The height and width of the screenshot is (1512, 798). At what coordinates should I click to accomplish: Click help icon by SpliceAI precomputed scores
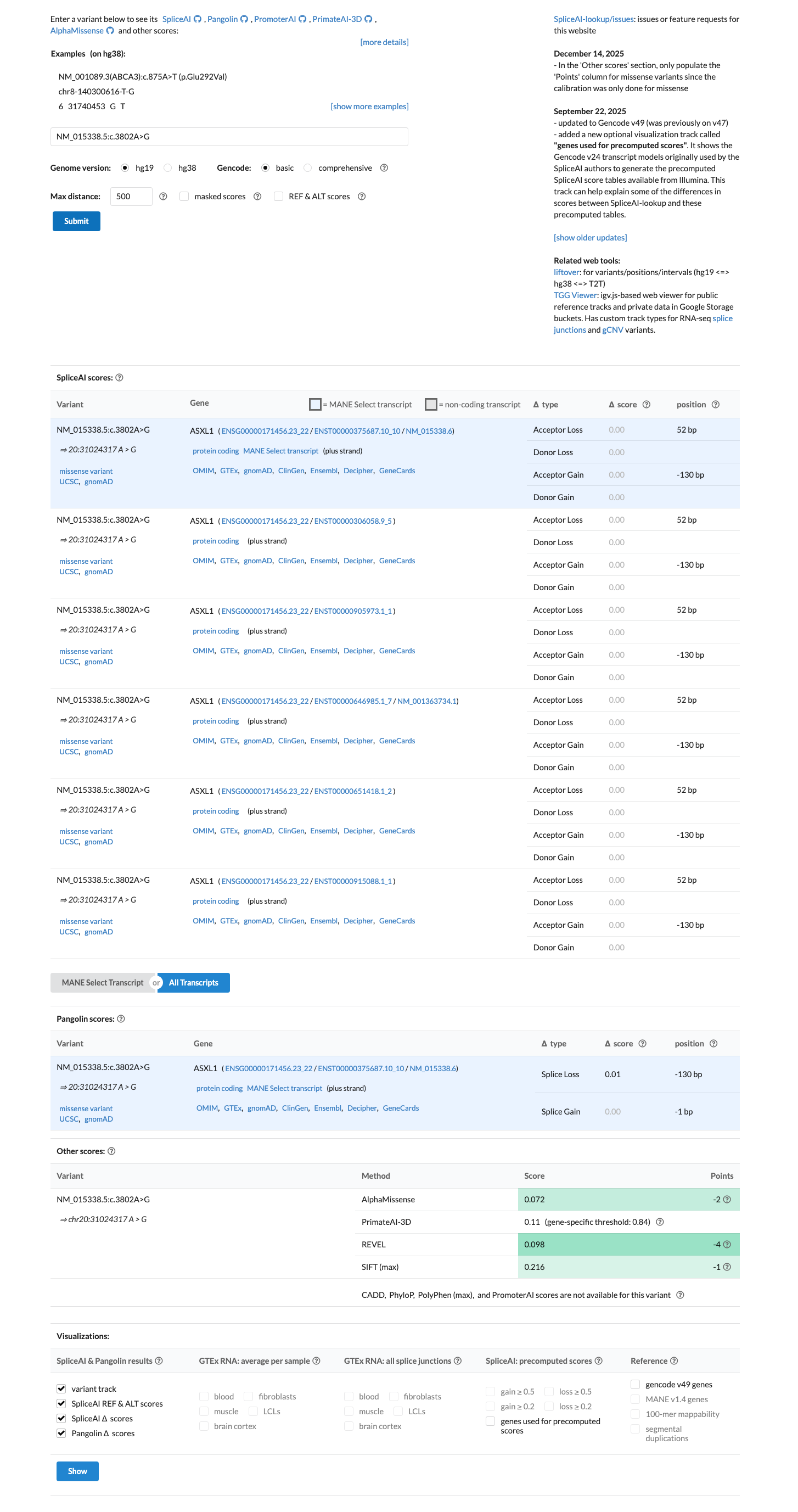click(x=598, y=1361)
